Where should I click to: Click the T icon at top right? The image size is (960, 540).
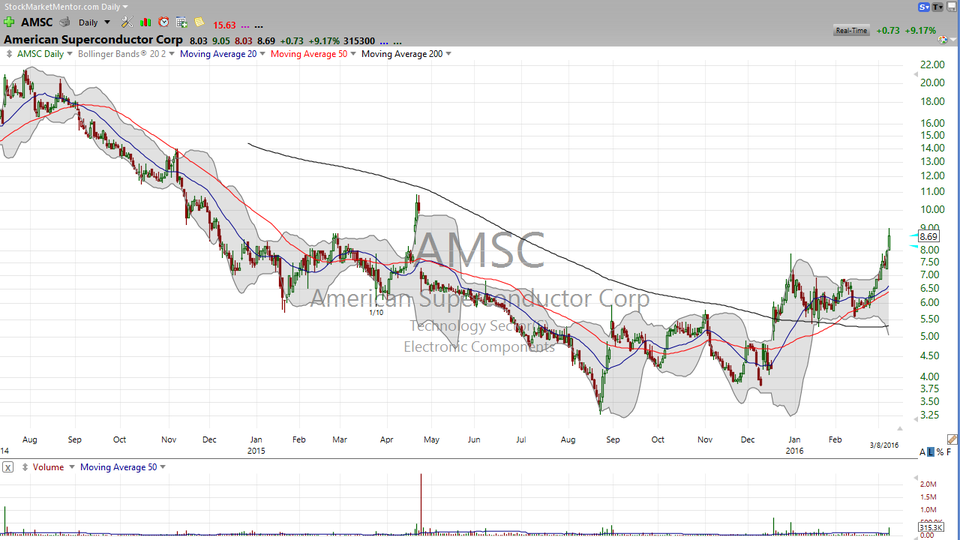pyautogui.click(x=938, y=7)
